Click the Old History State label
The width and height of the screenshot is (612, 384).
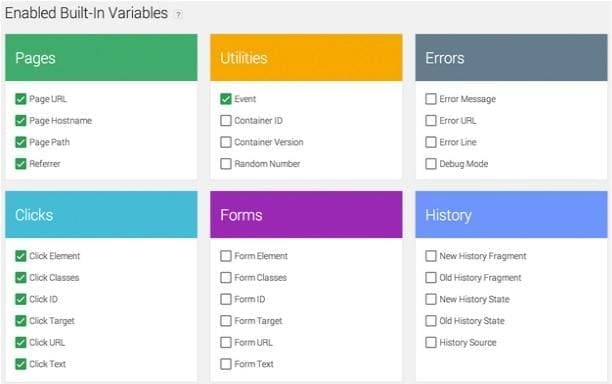(471, 321)
